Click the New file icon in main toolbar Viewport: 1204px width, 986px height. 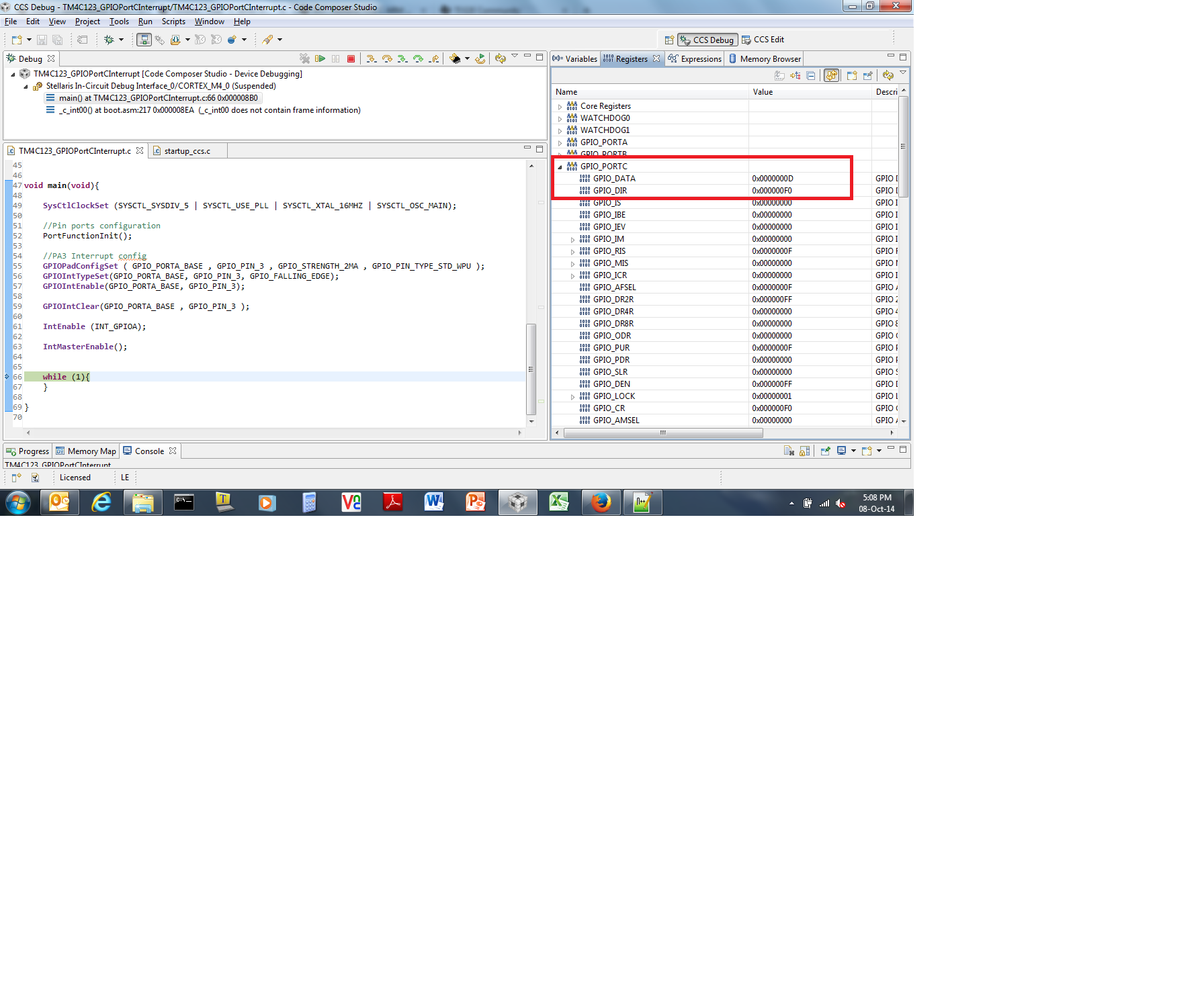[17, 40]
